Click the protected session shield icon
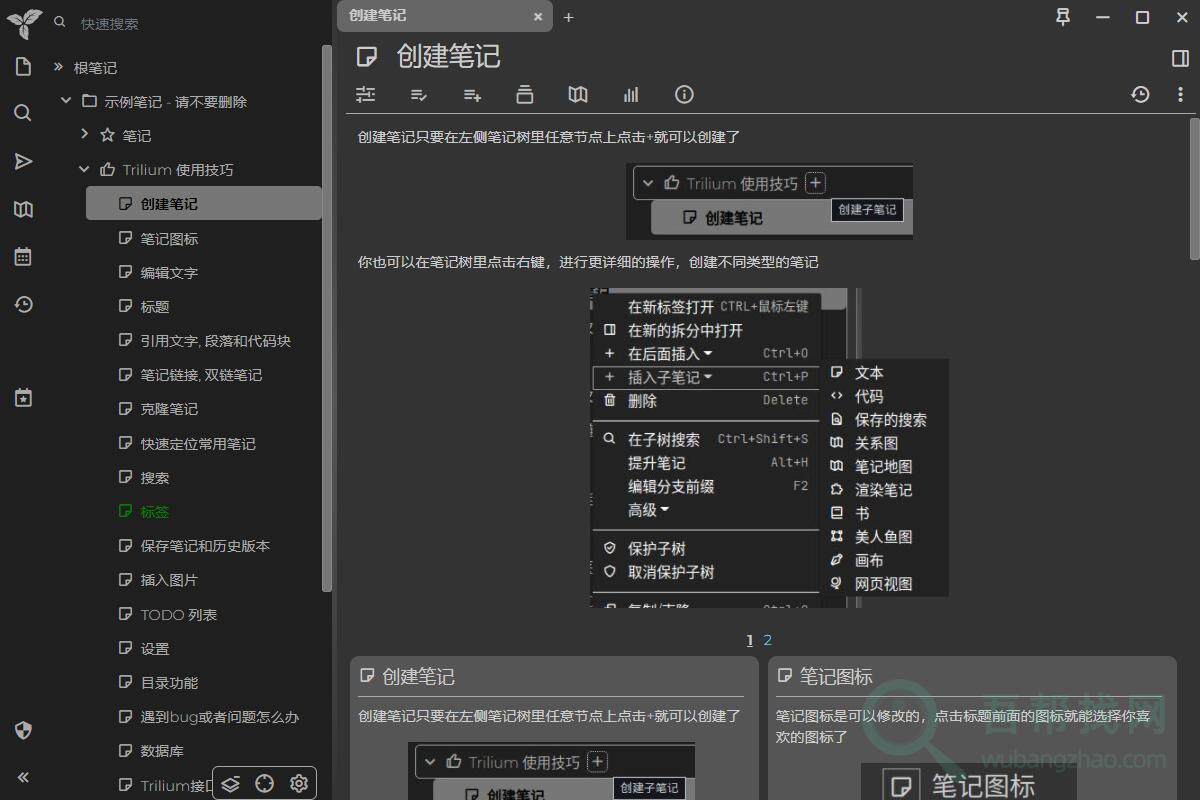Viewport: 1200px width, 800px height. pyautogui.click(x=23, y=730)
